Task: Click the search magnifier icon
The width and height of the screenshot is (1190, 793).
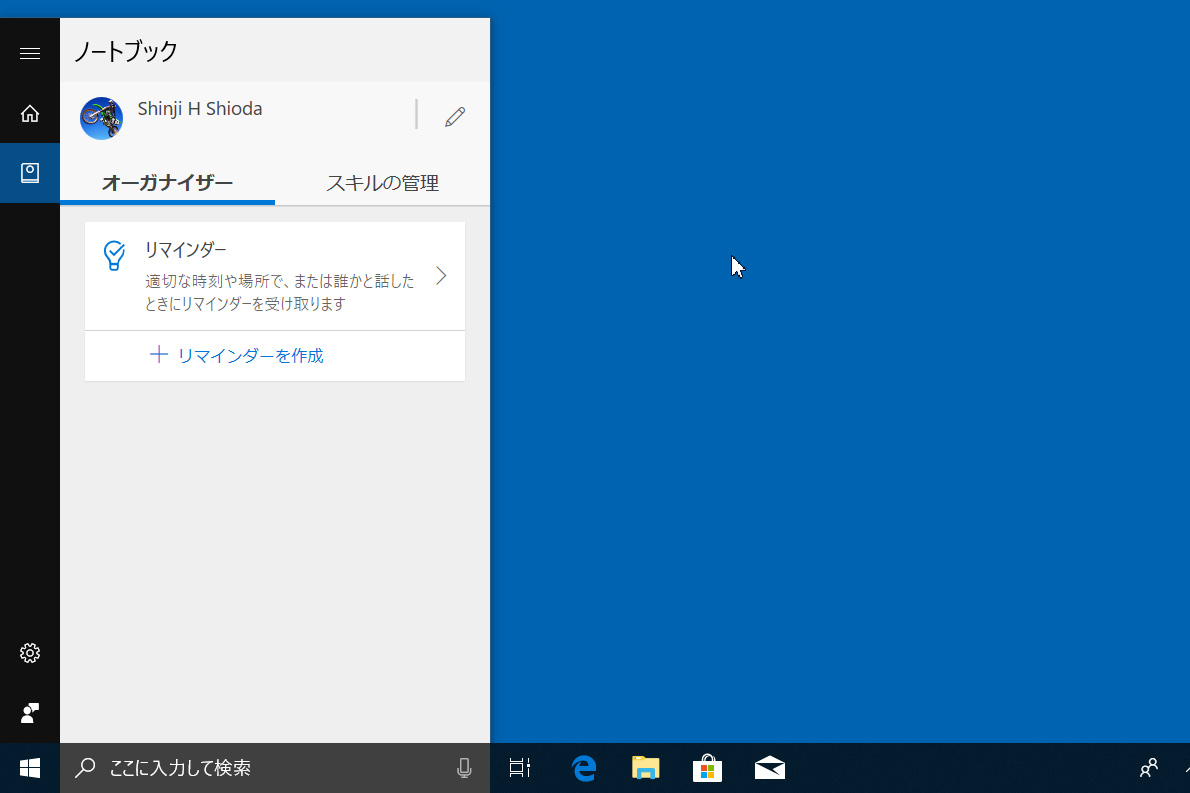Action: [85, 768]
